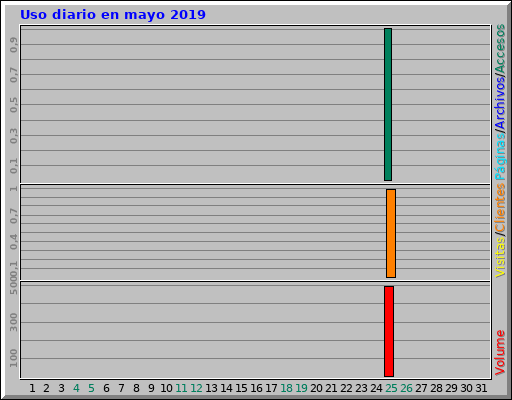Select the red 'Volume' legend label

tap(500, 353)
